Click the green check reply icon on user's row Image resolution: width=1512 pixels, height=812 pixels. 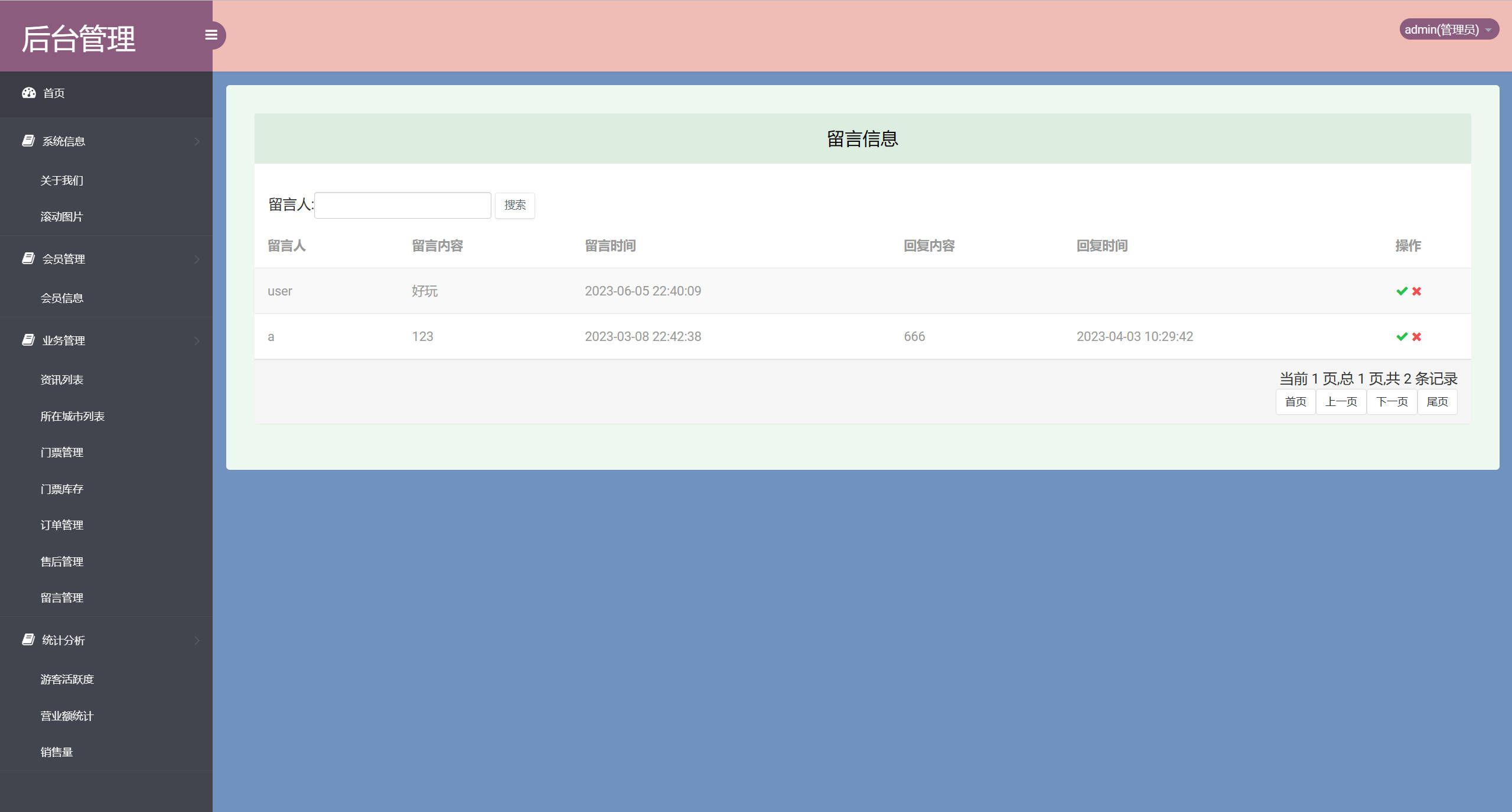1400,291
